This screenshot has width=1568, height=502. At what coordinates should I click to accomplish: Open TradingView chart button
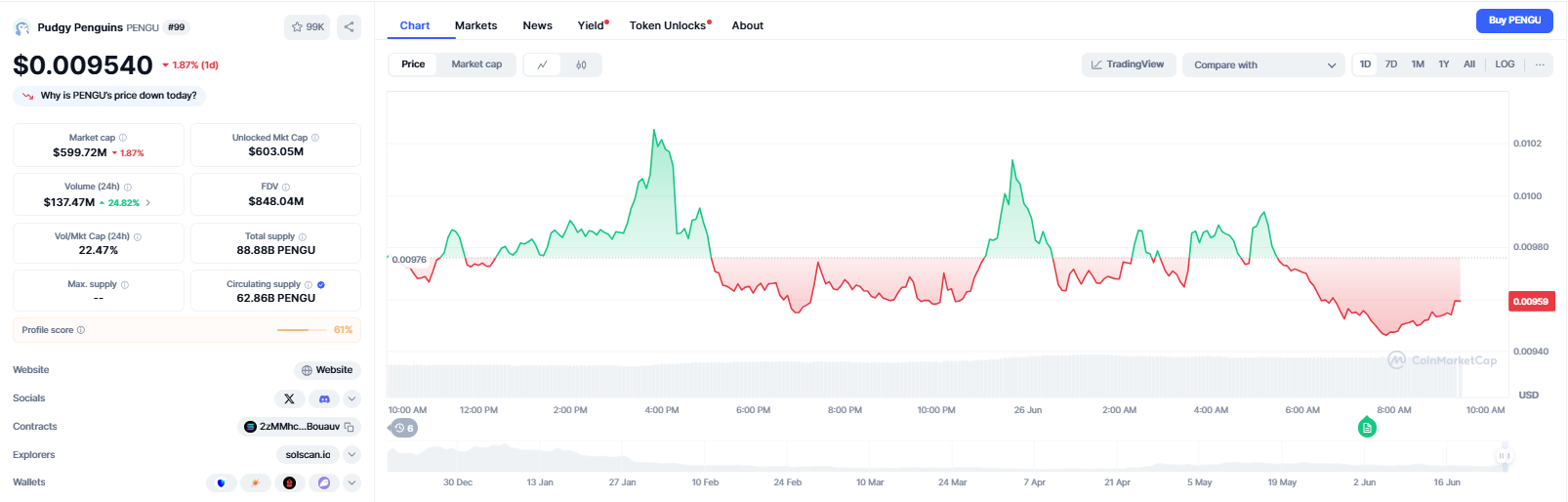click(1128, 64)
